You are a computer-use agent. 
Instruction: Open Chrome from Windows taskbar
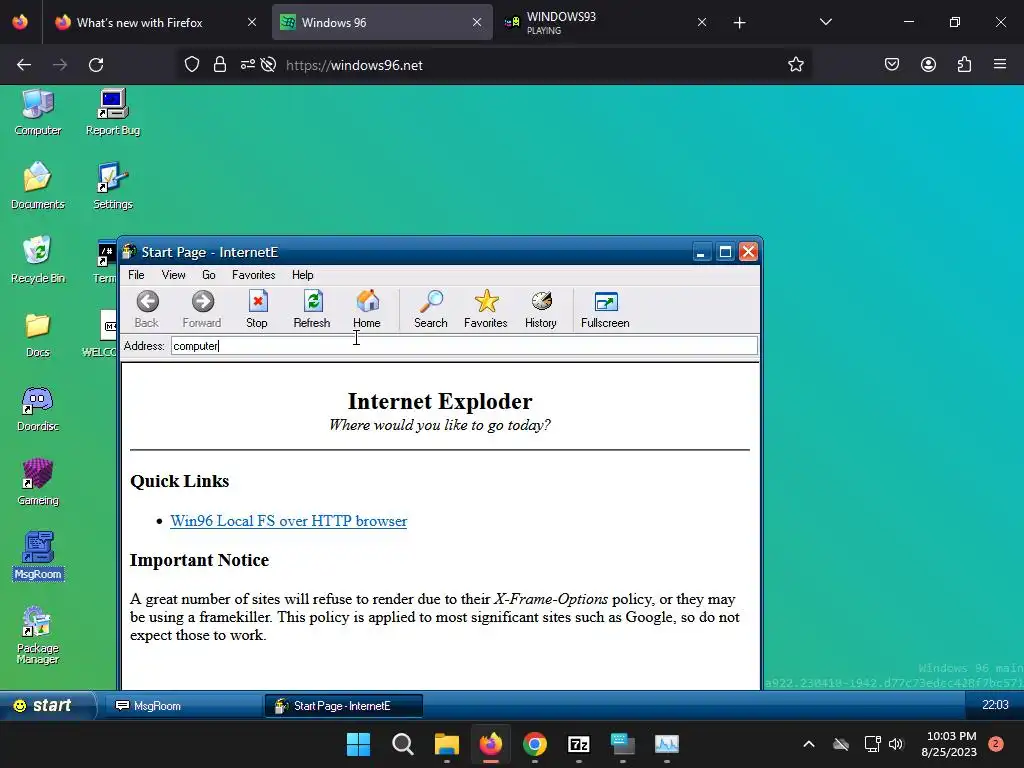pyautogui.click(x=535, y=744)
